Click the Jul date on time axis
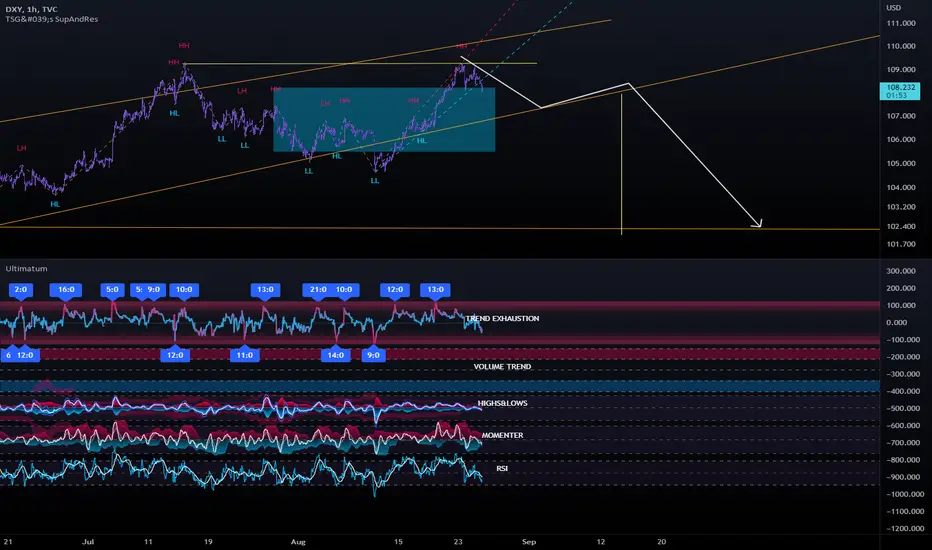The width and height of the screenshot is (932, 550). [x=88, y=542]
